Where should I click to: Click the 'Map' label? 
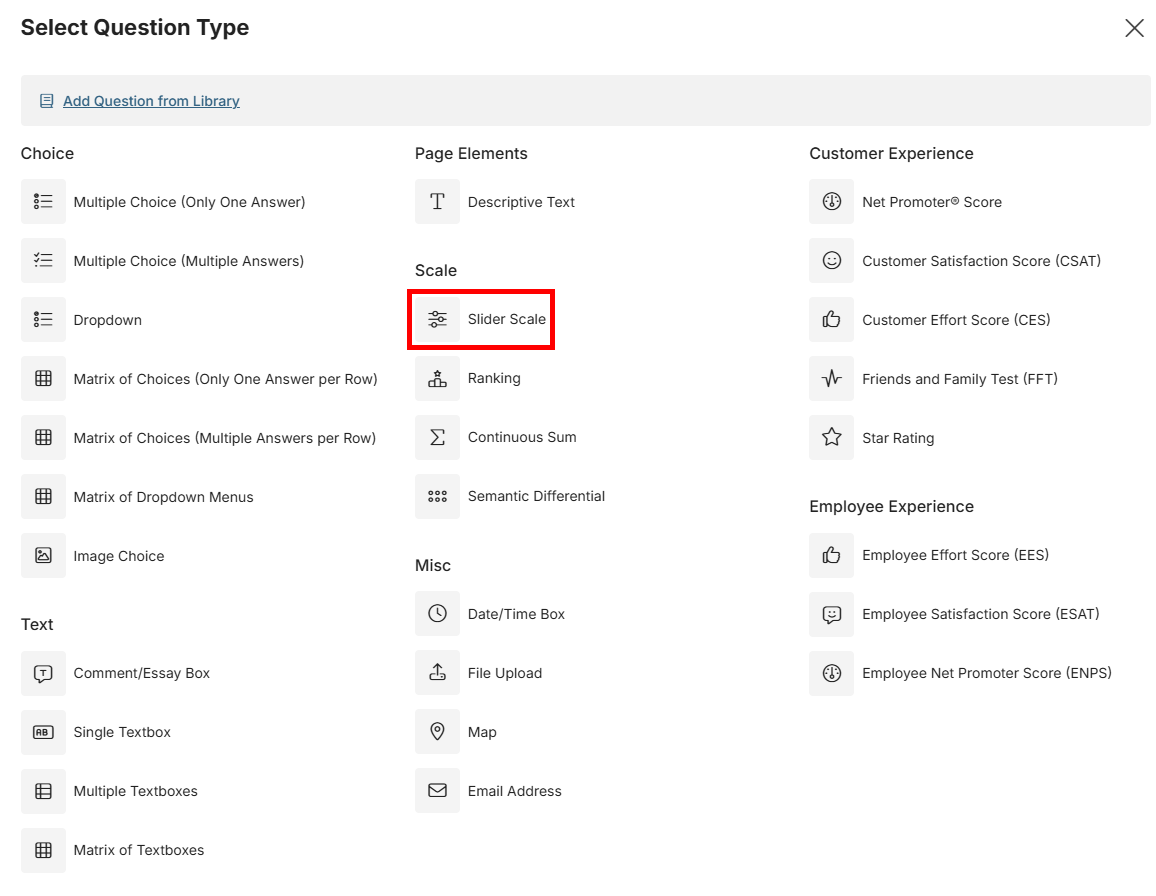pos(482,732)
